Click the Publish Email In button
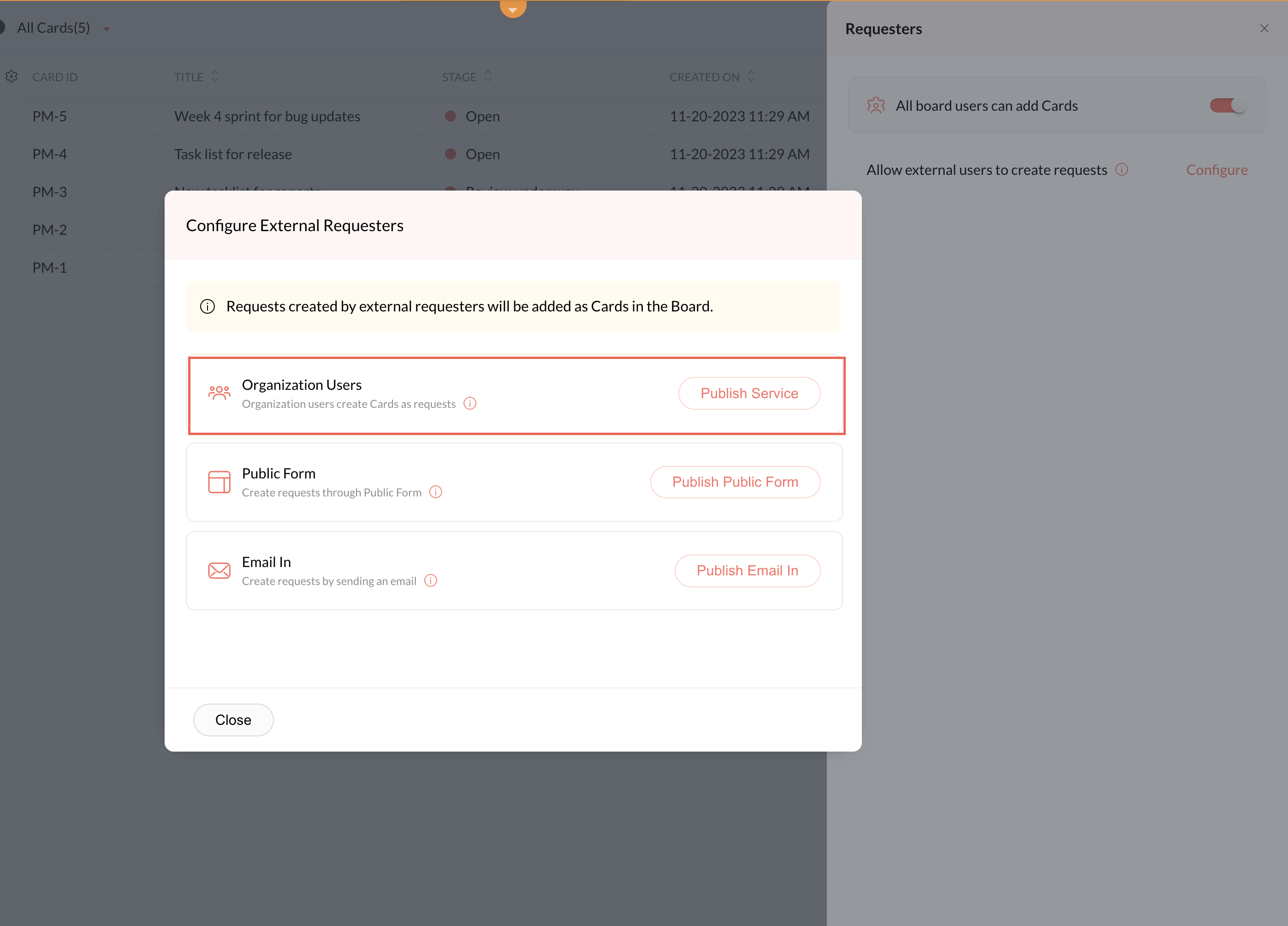Image resolution: width=1288 pixels, height=926 pixels. click(747, 570)
